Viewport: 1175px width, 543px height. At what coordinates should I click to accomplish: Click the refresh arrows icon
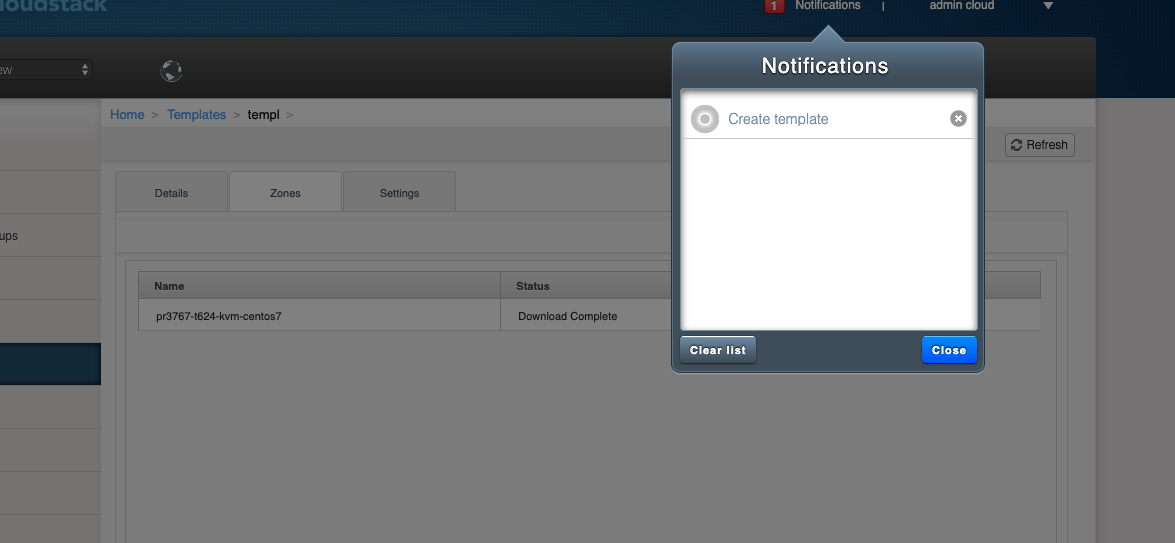point(1016,145)
